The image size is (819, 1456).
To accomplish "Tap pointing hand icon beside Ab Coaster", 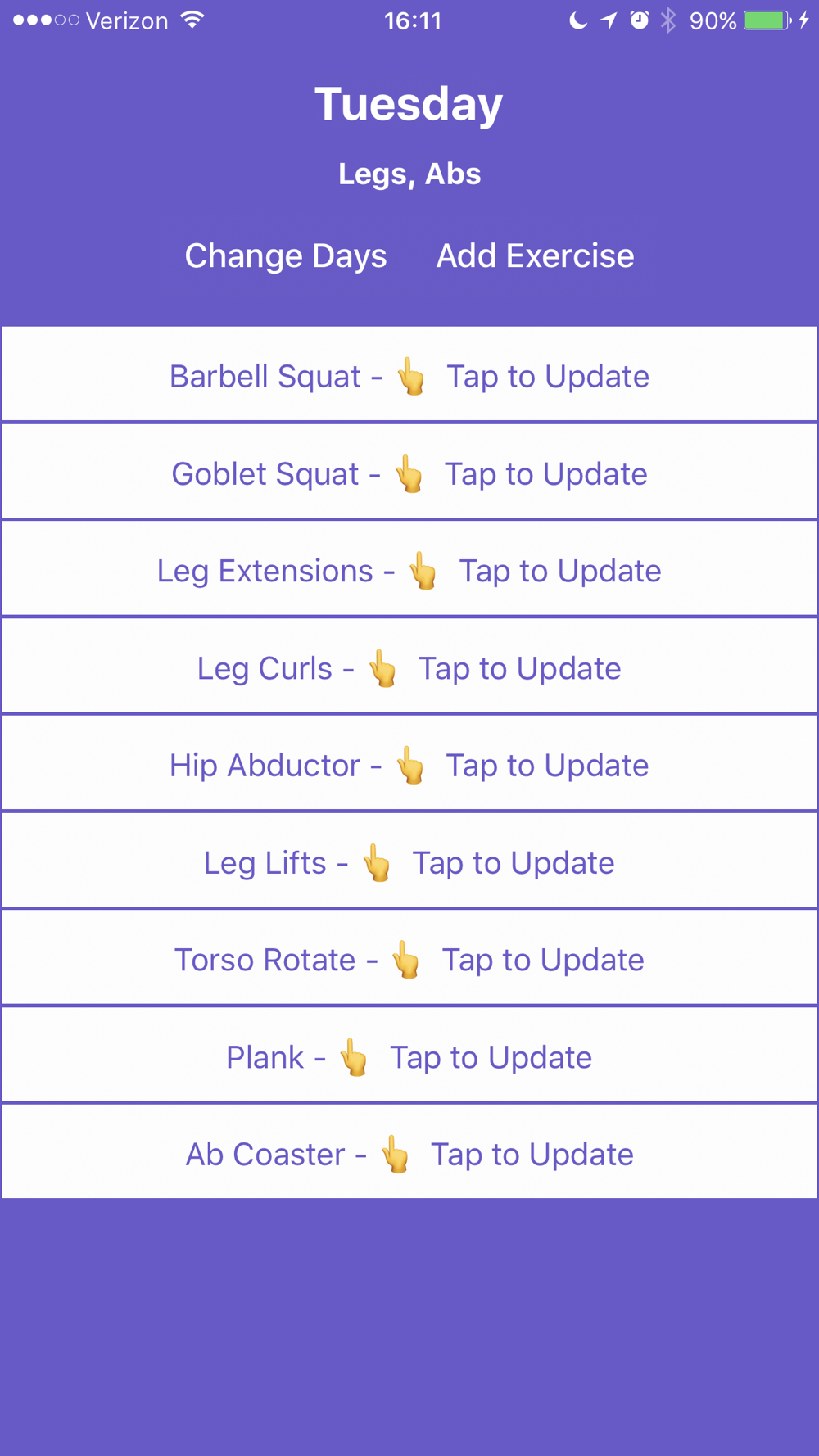I will click(x=395, y=1154).
